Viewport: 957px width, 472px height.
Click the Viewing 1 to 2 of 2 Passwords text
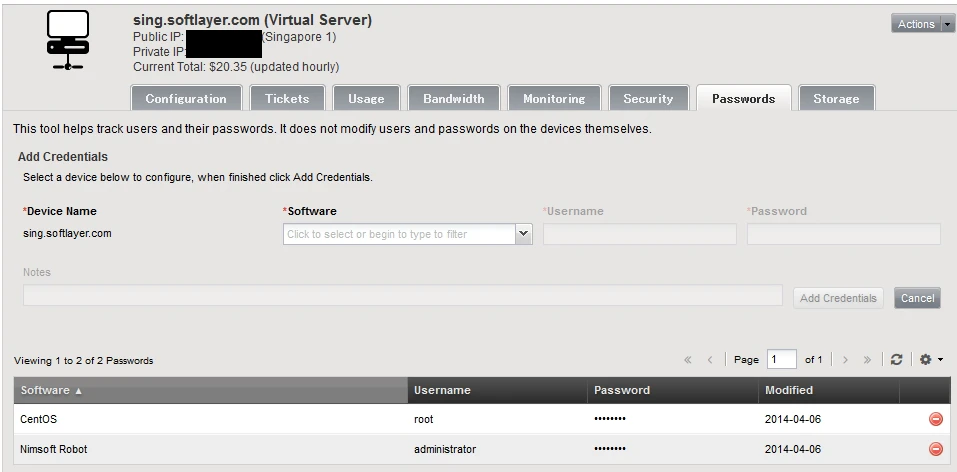pos(84,361)
